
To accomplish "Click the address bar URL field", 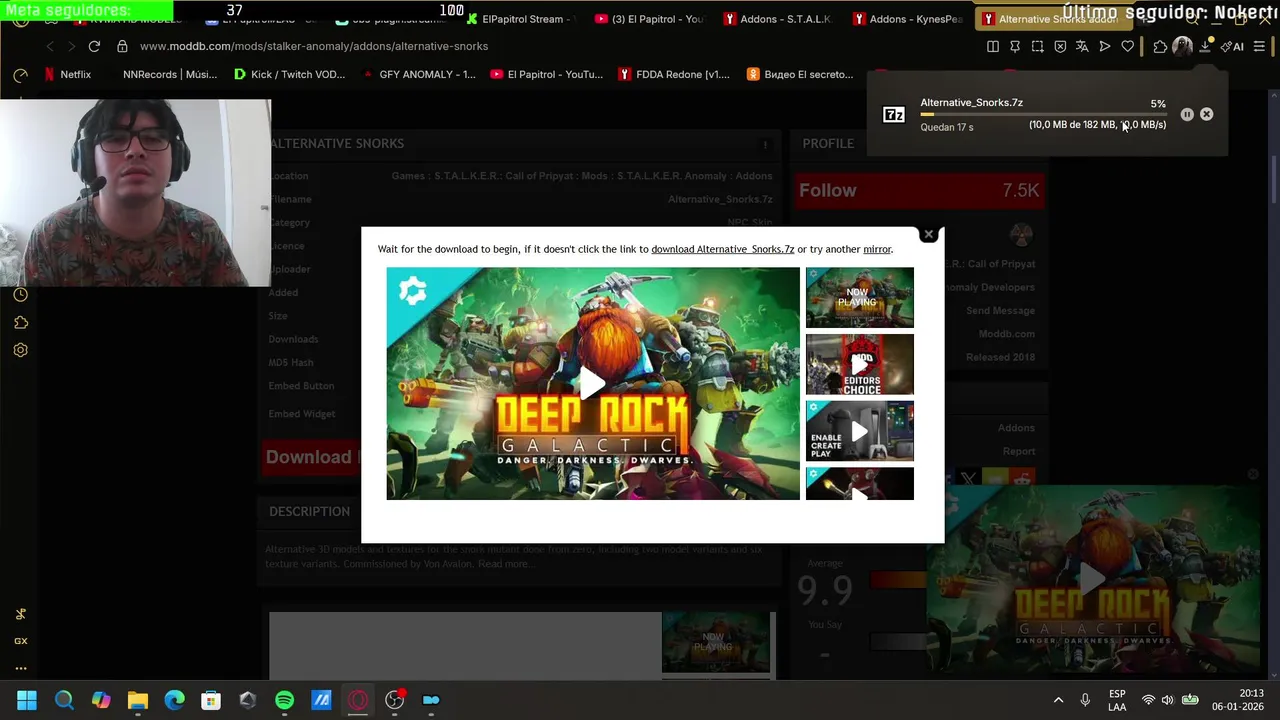I will [x=550, y=46].
